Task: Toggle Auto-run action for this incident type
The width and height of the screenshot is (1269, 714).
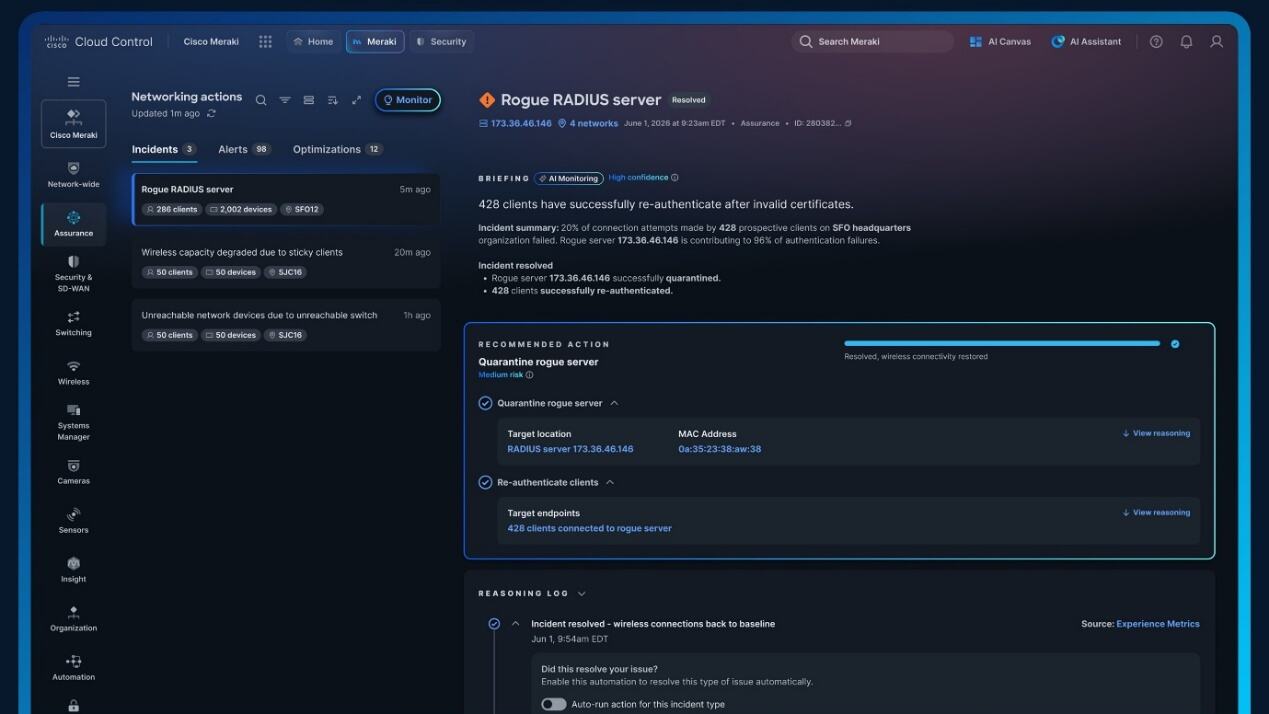Action: click(554, 704)
